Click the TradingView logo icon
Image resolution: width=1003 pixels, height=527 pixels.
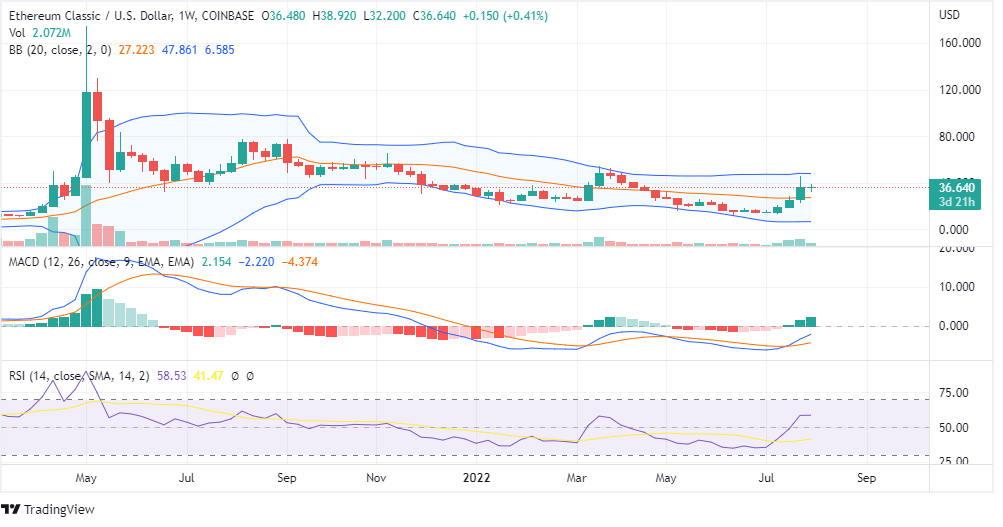(13, 509)
